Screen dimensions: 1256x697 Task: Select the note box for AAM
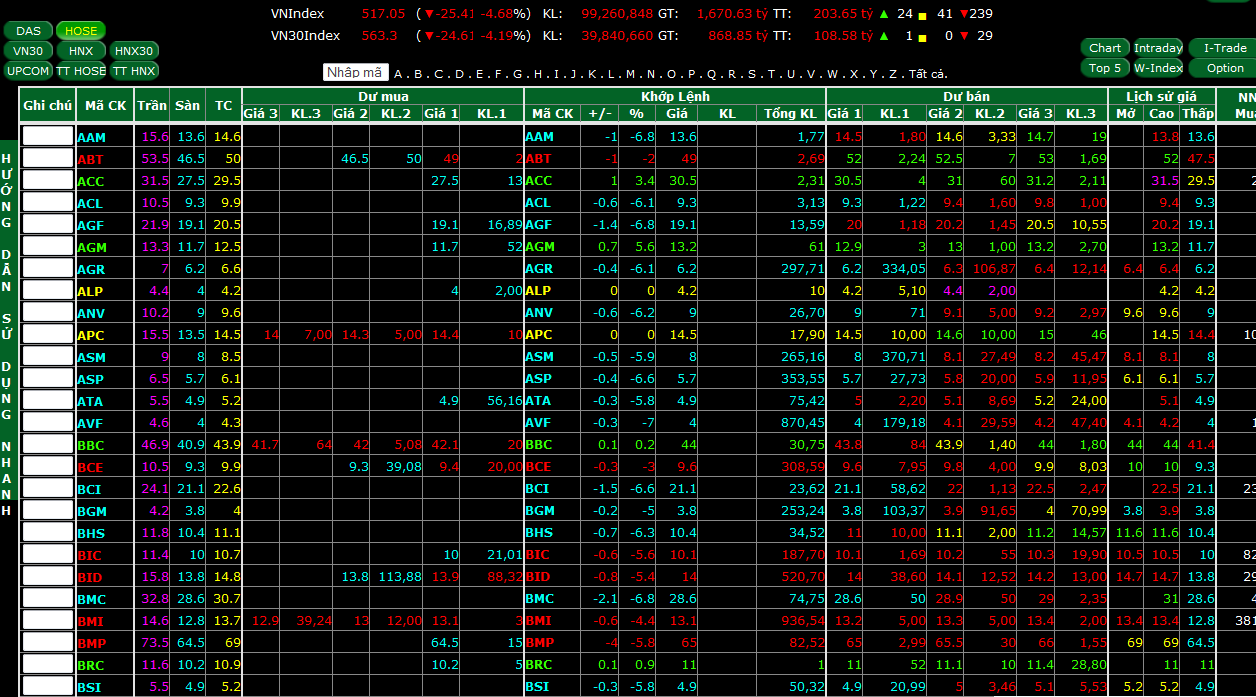tap(48, 136)
